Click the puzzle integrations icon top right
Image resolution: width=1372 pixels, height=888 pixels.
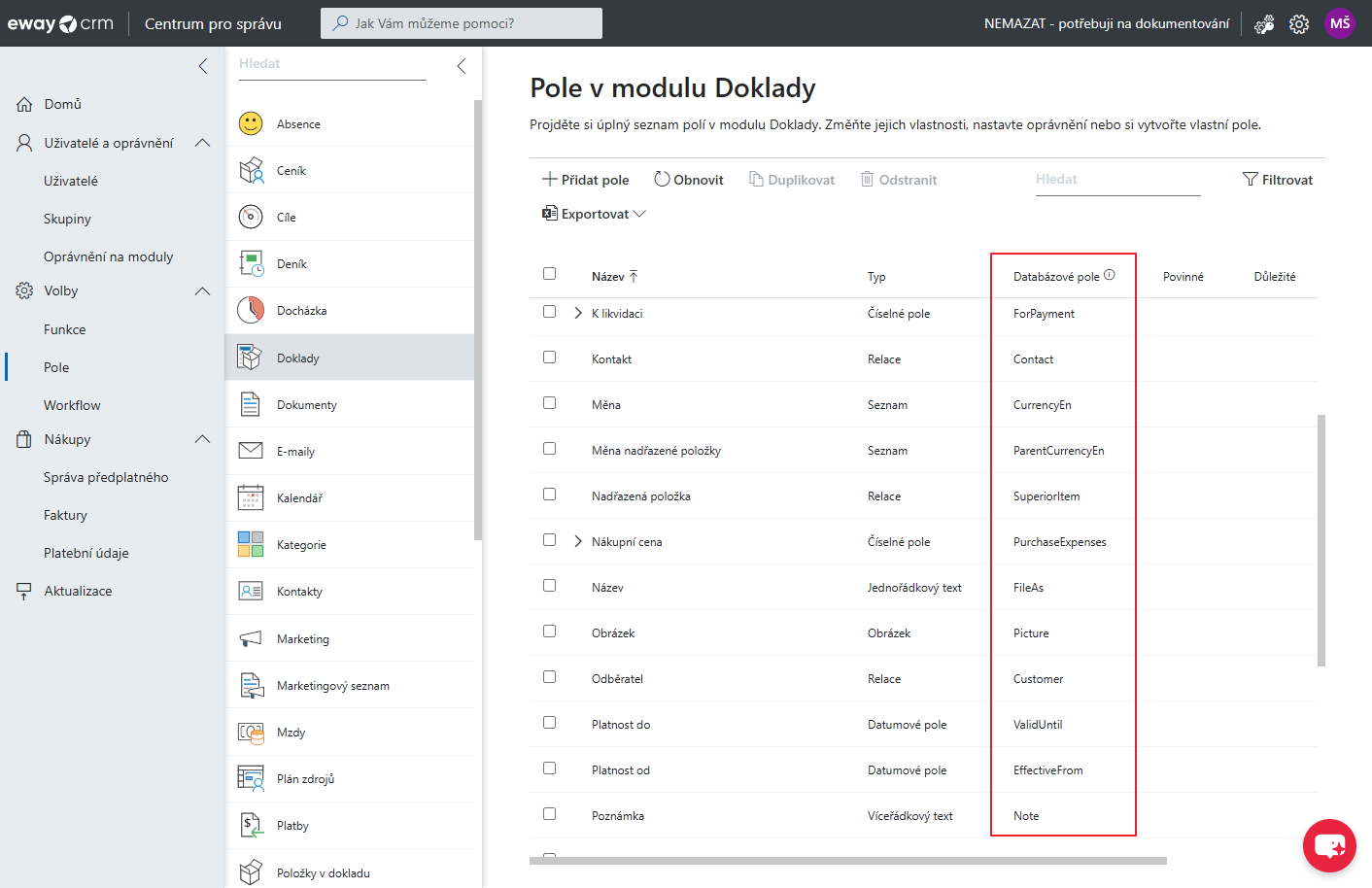point(1263,22)
